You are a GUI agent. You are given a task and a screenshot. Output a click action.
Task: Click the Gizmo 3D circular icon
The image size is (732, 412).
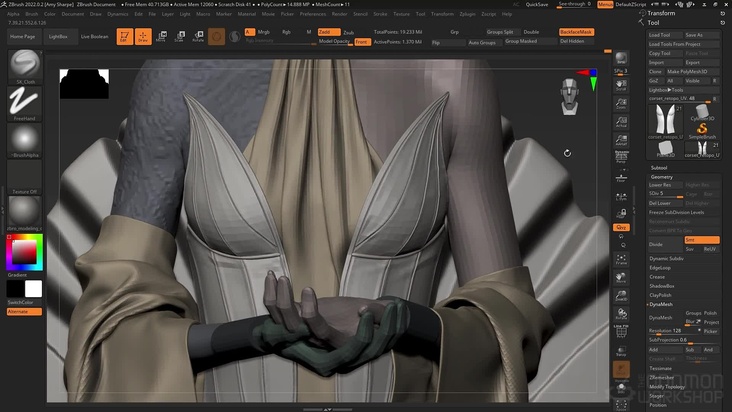pyautogui.click(x=216, y=36)
